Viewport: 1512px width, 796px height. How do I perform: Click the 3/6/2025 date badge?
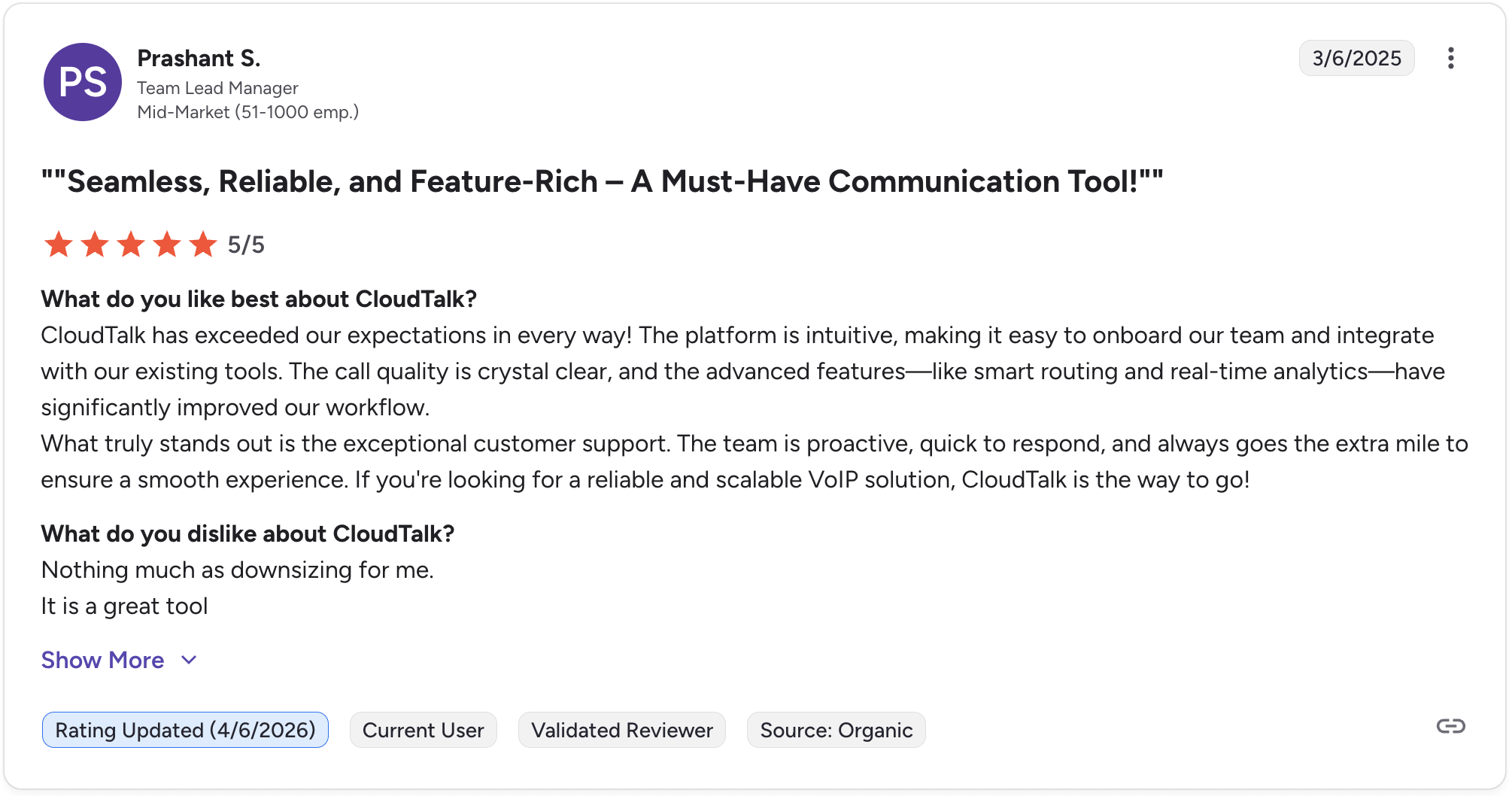[x=1357, y=58]
